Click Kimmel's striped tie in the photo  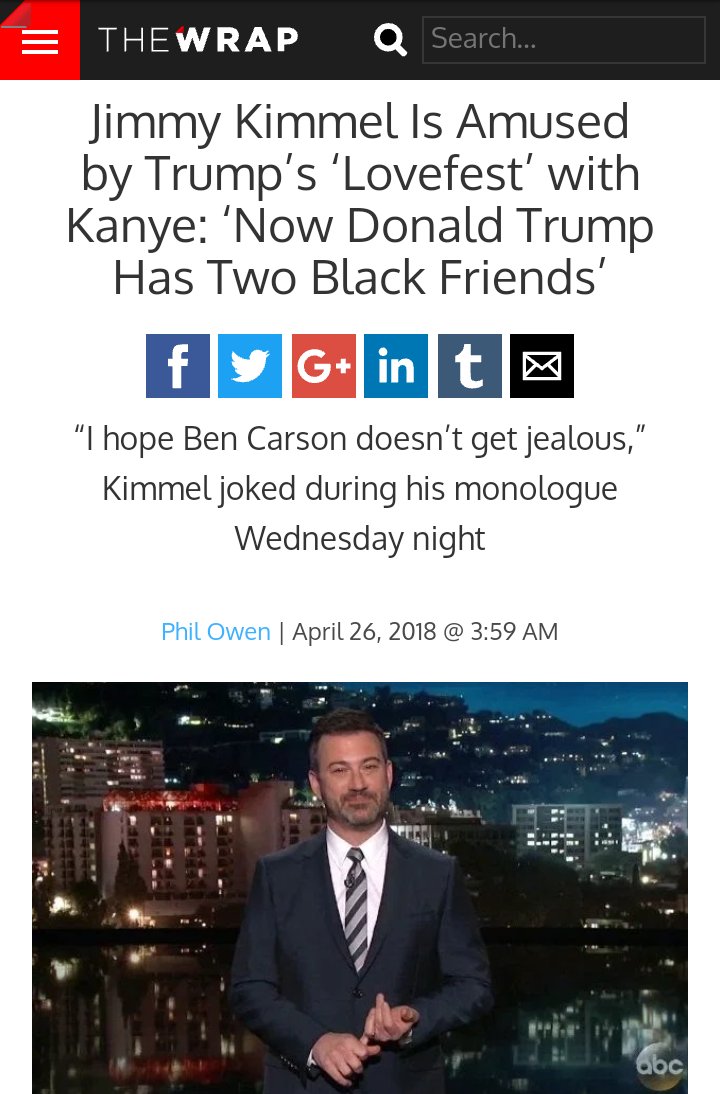coord(356,907)
